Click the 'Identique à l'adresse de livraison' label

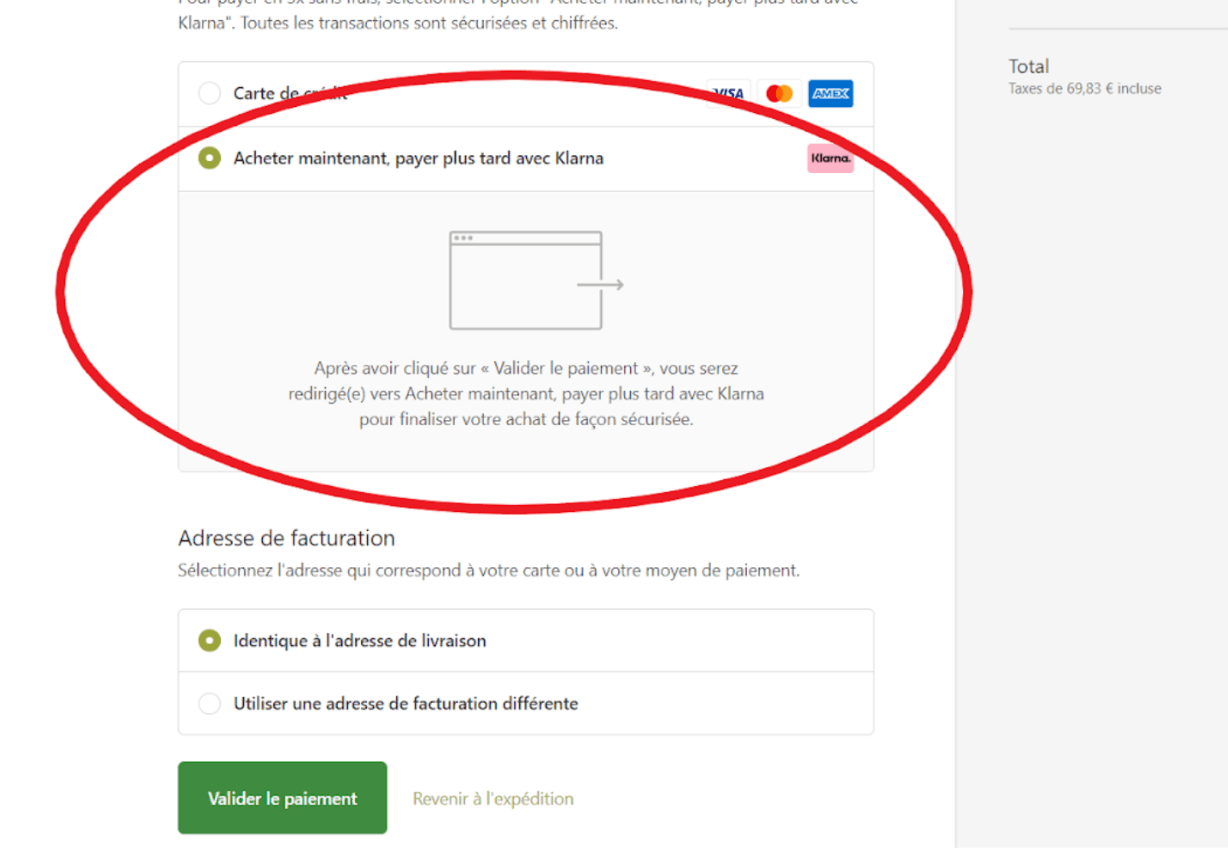click(x=359, y=640)
